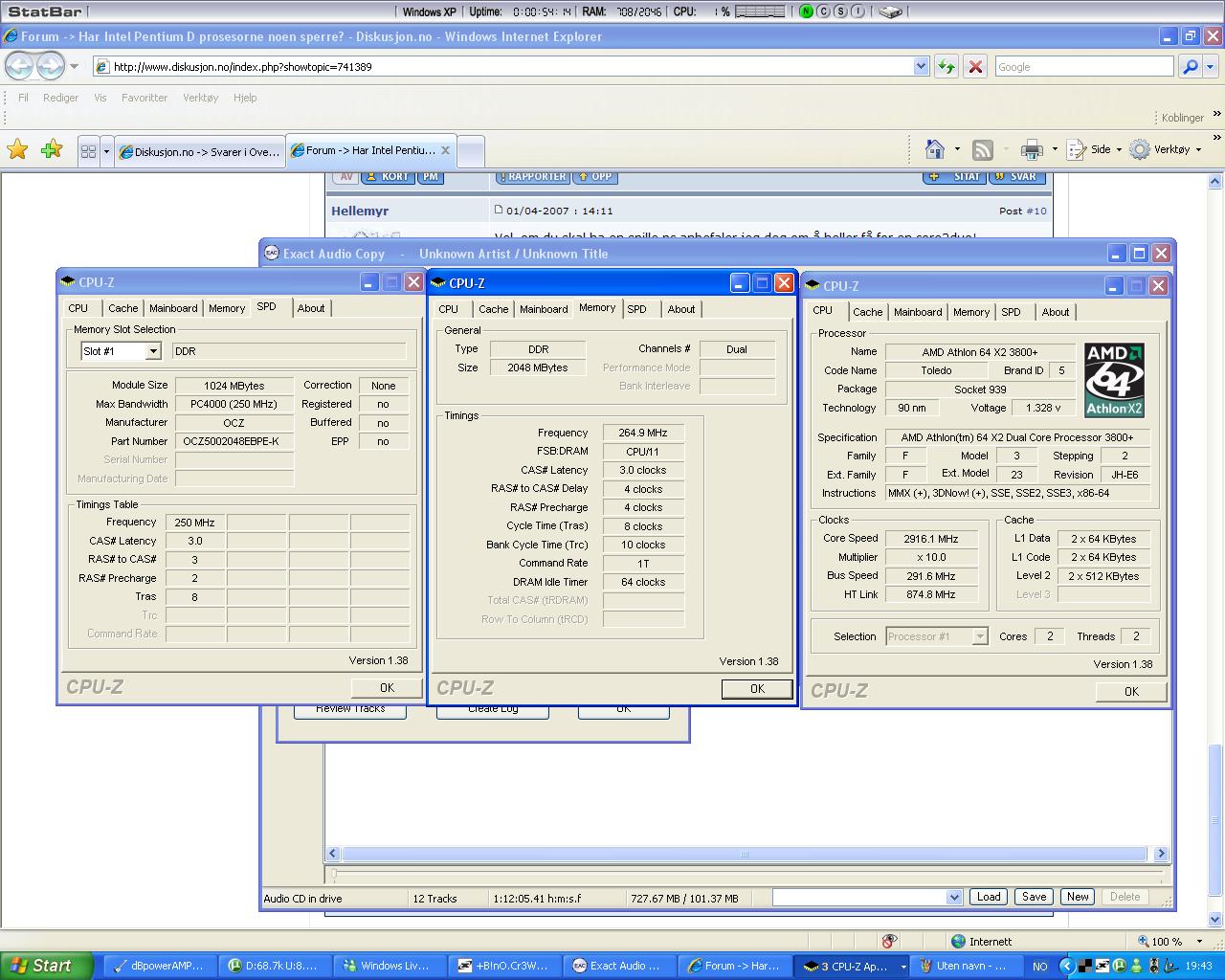Click the Save button in Exact Audio Copy
Viewport: 1225px width, 980px height.
click(1034, 897)
